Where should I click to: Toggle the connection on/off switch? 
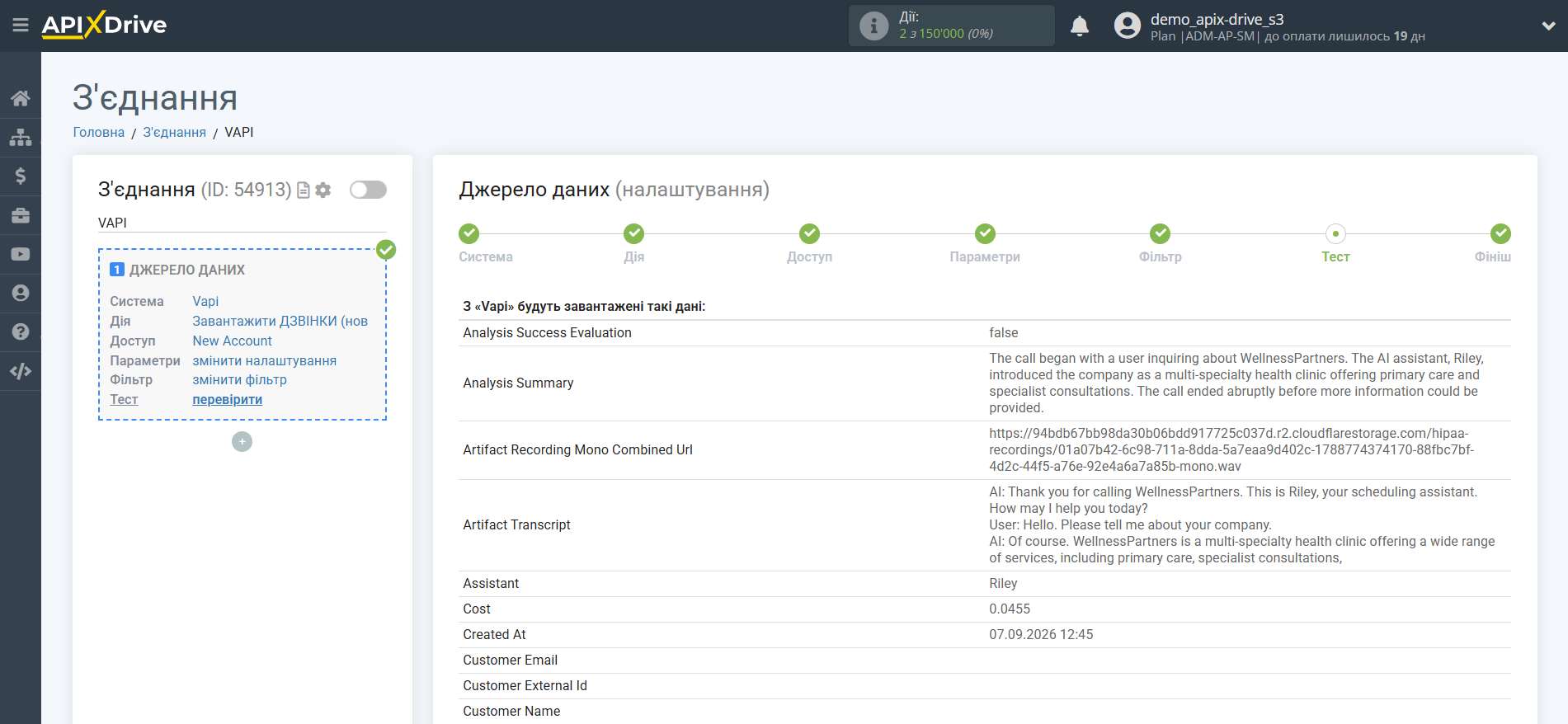(368, 190)
